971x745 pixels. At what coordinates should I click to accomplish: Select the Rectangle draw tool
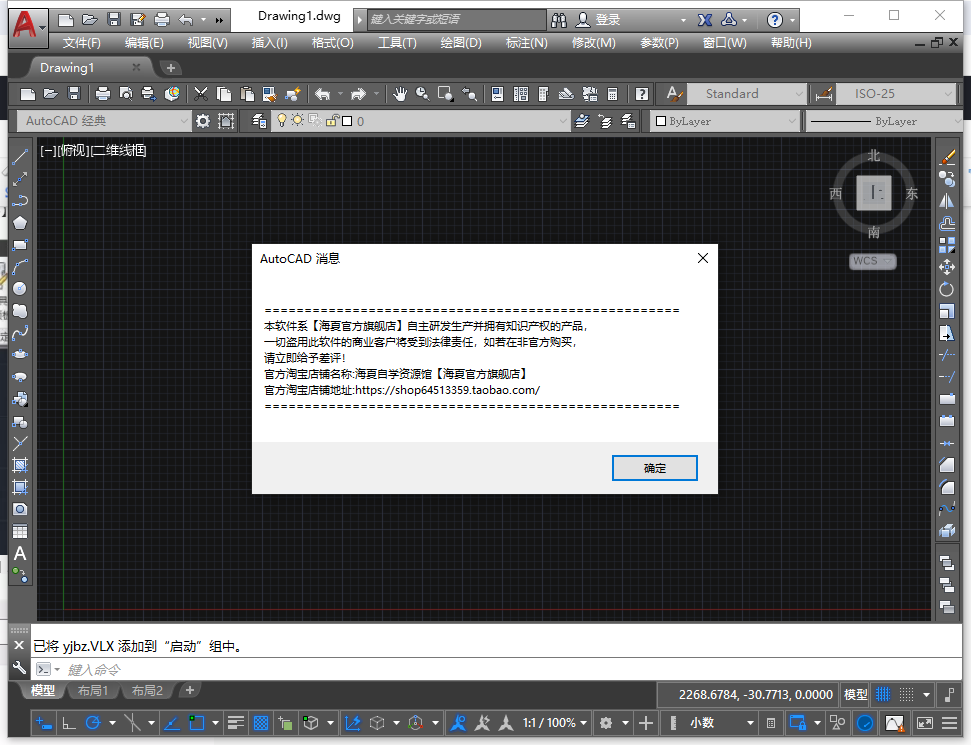pyautogui.click(x=20, y=245)
